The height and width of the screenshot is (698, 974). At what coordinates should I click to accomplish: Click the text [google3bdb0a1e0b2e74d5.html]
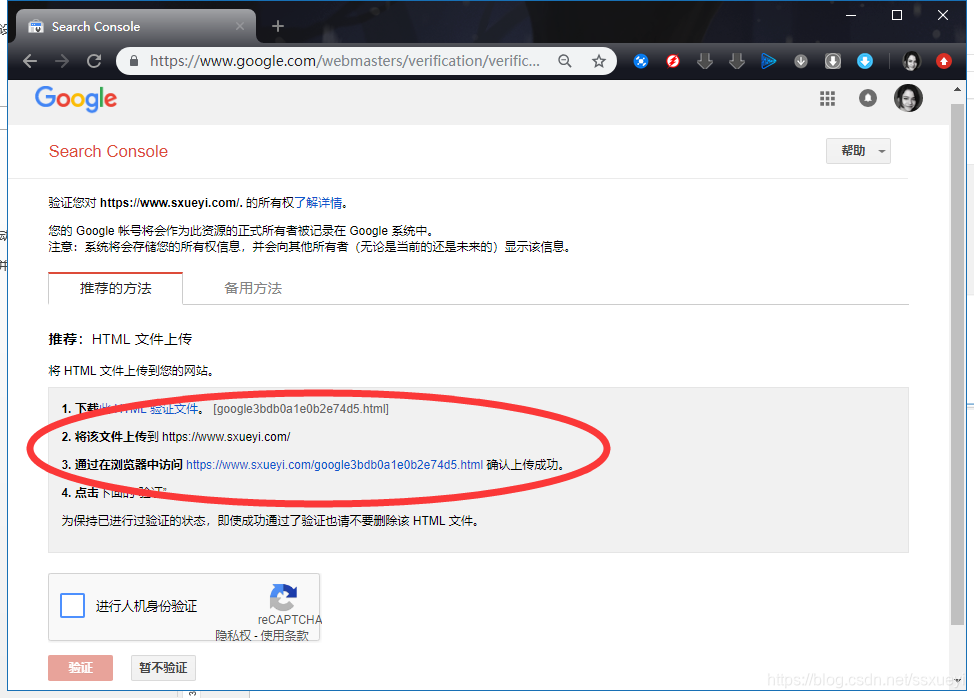[x=301, y=409]
